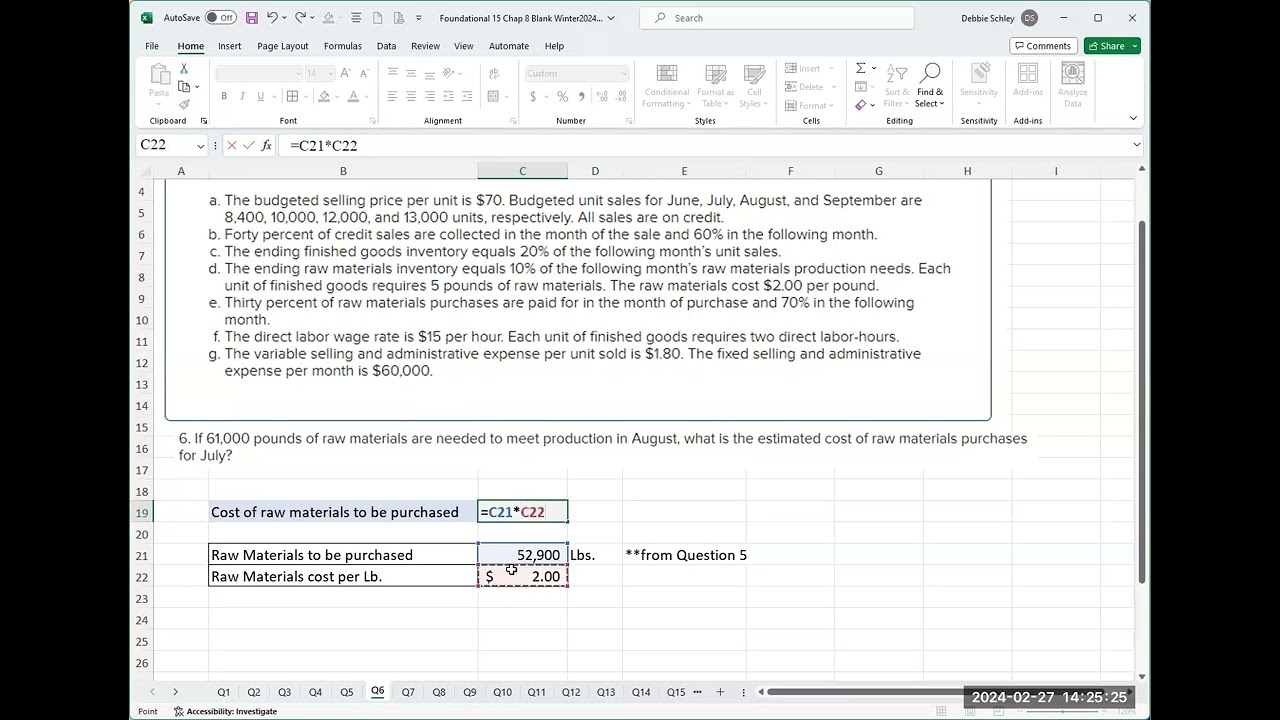Open Format as Table menu

(715, 86)
